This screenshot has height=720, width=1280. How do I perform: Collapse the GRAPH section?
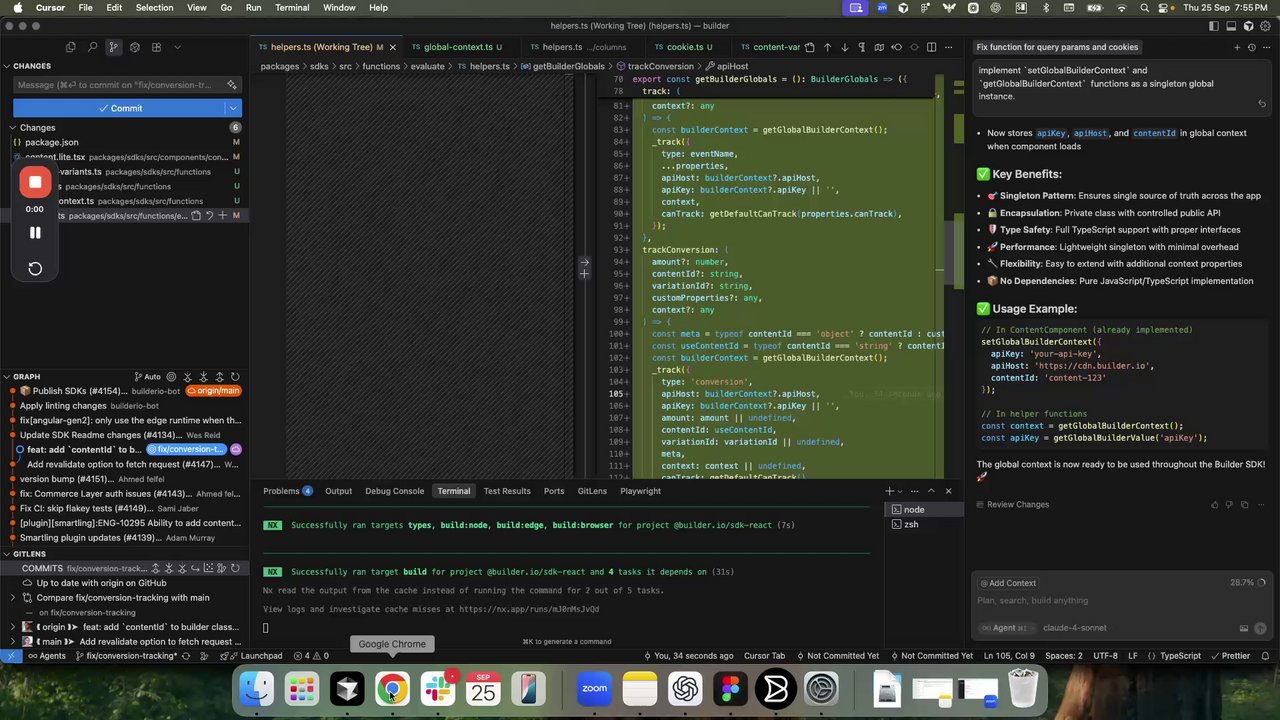click(x=7, y=377)
